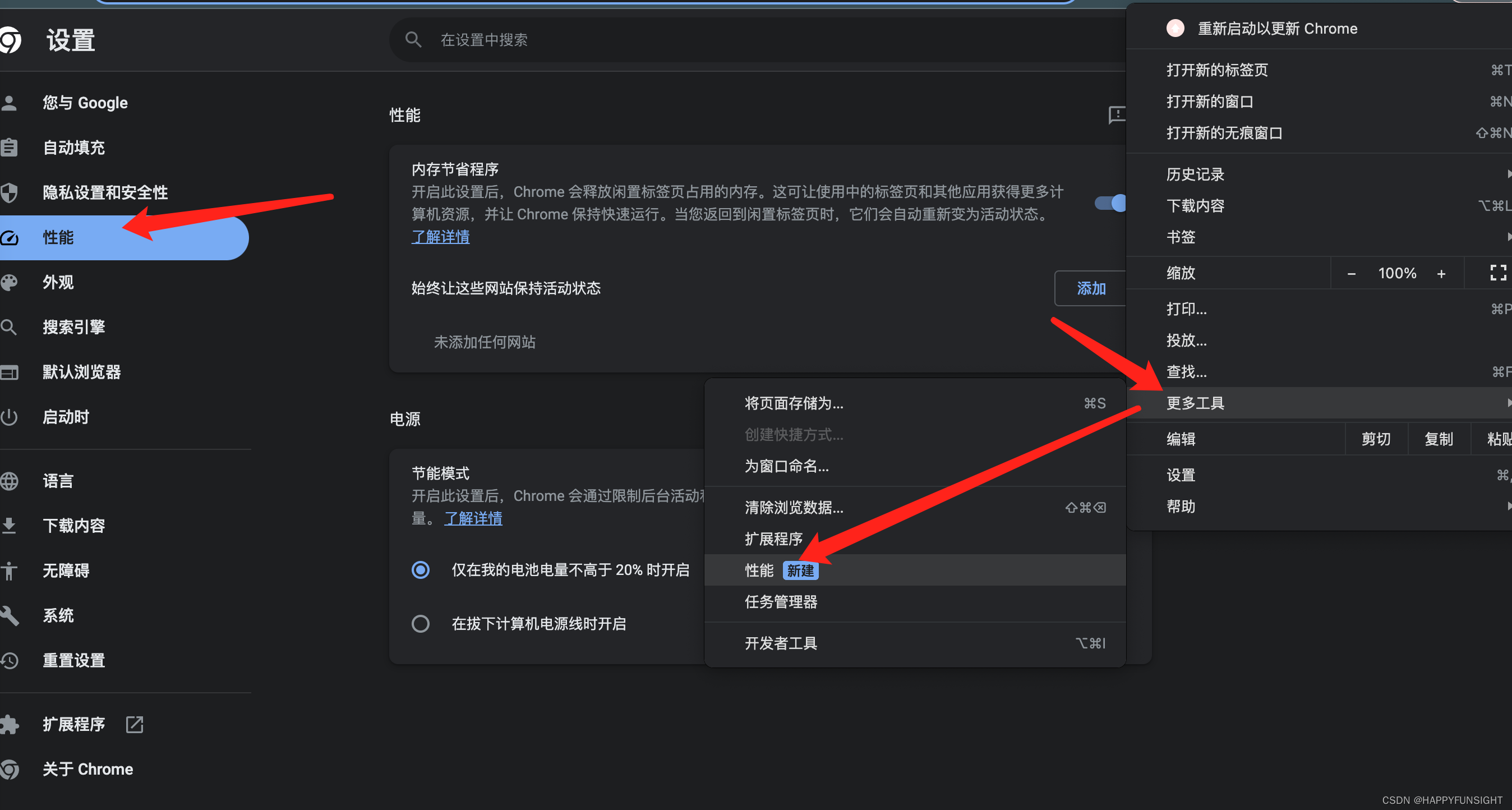
Task: Choose 开发者工具 in the submenu
Action: (781, 643)
